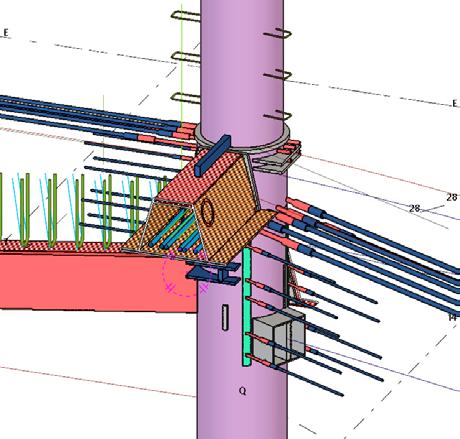Click the grid label E at the left

tap(6, 33)
